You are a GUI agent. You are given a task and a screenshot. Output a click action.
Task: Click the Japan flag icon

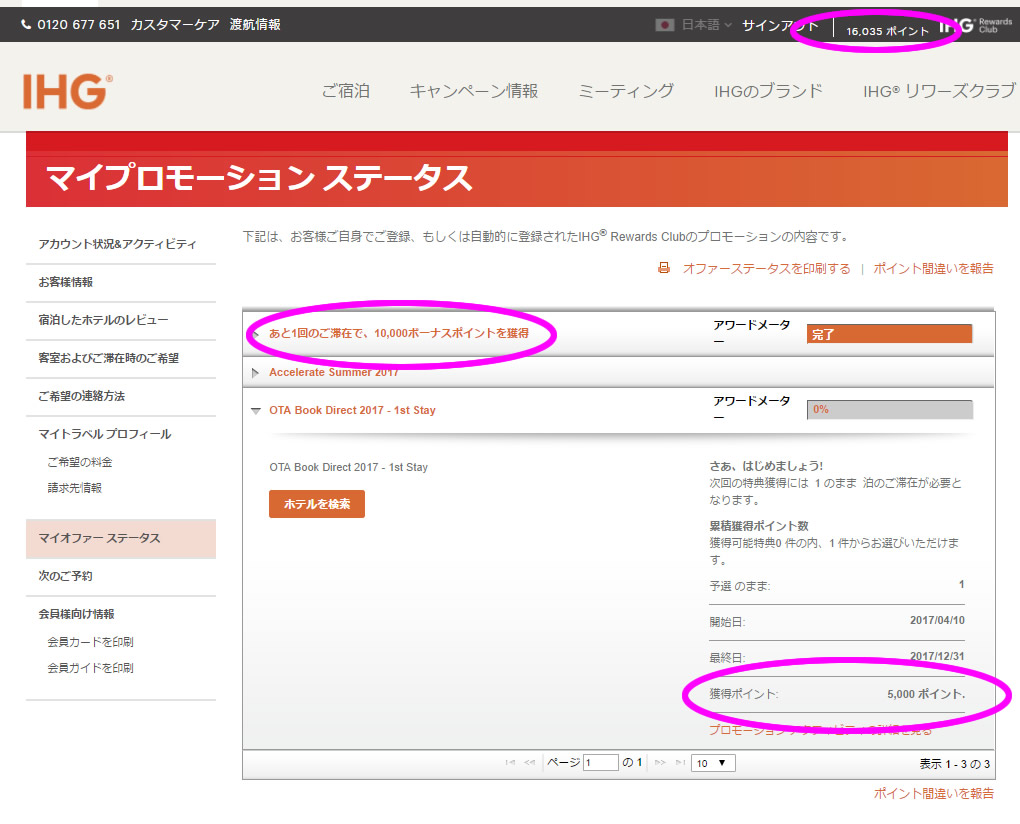tap(664, 25)
